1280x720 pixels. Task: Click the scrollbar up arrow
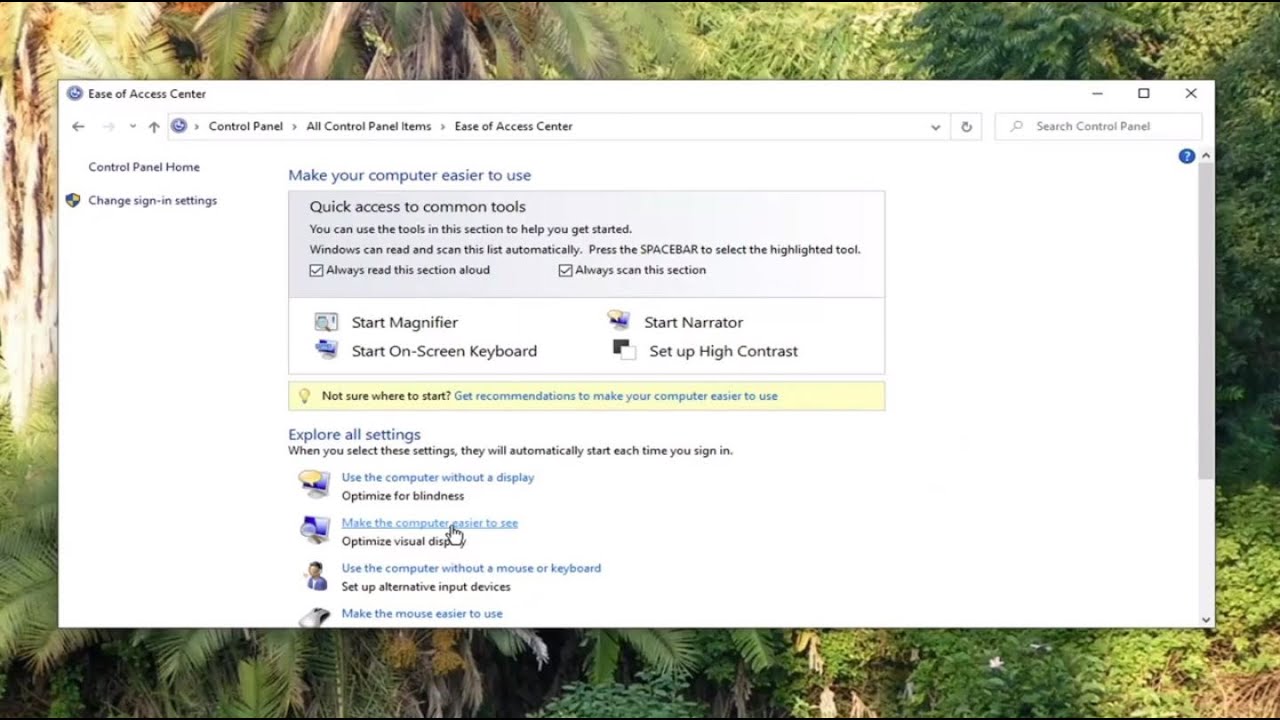tap(1206, 156)
